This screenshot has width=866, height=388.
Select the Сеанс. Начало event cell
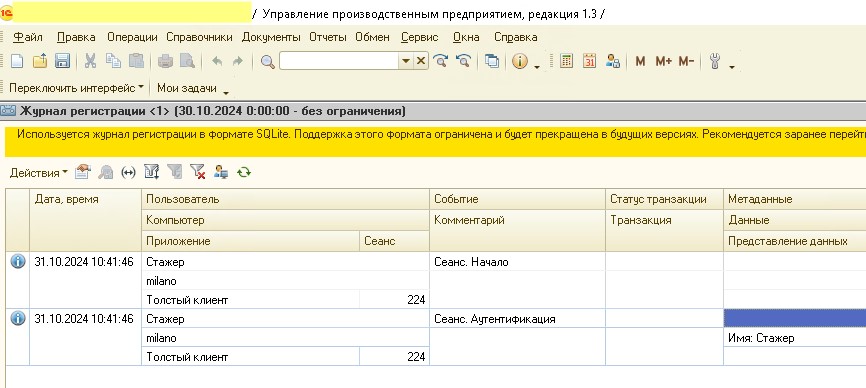pos(518,262)
